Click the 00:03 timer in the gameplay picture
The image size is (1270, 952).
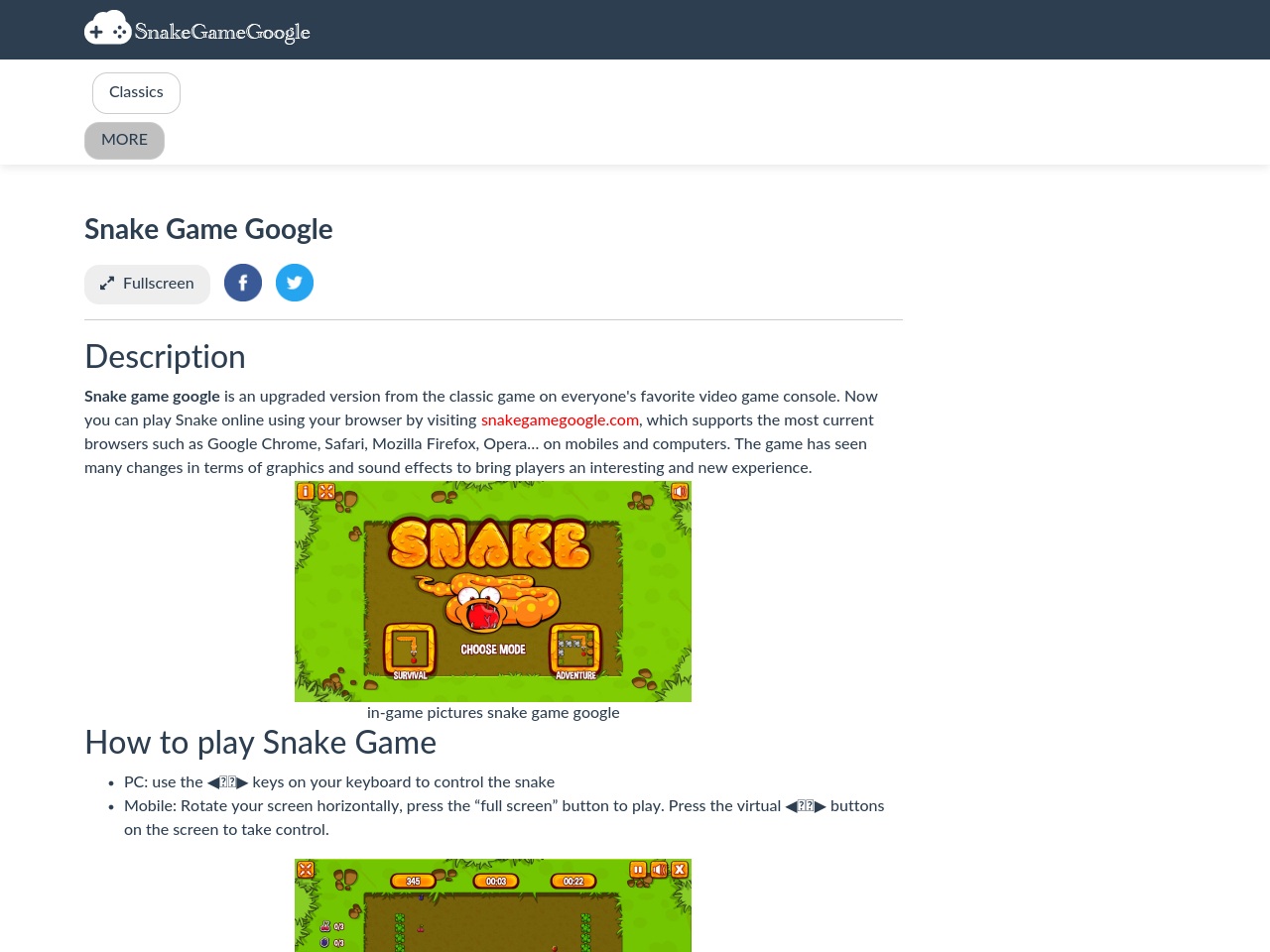point(496,881)
